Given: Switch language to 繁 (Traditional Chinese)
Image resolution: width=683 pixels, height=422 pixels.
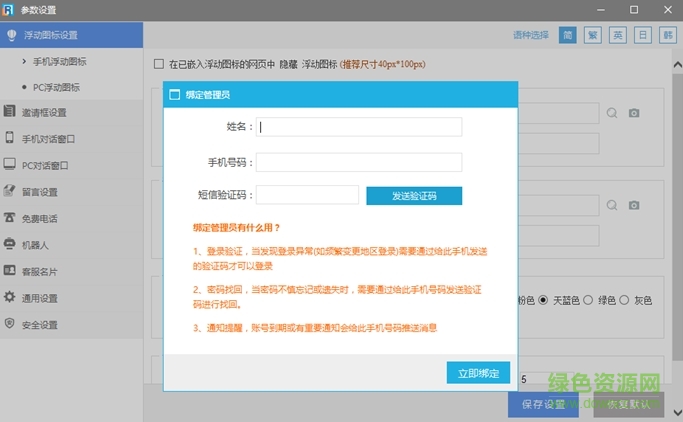Looking at the screenshot, I should [x=593, y=36].
